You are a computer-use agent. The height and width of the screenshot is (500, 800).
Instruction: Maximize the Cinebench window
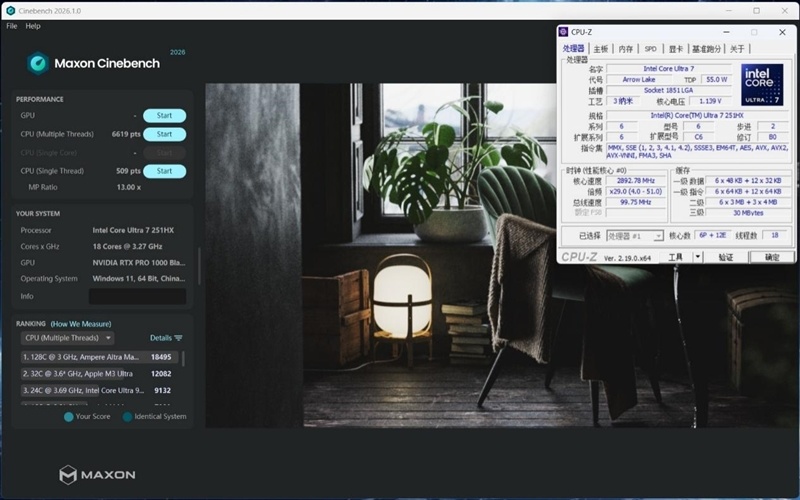click(x=757, y=11)
